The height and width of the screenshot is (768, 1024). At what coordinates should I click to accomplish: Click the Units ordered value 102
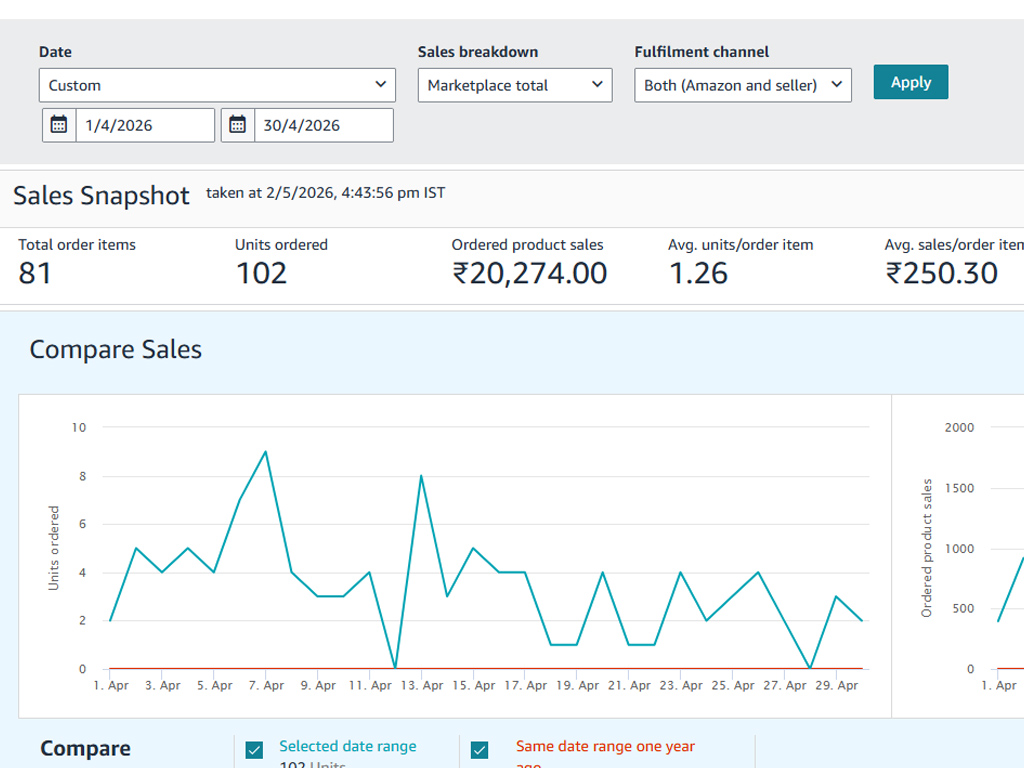(x=261, y=273)
